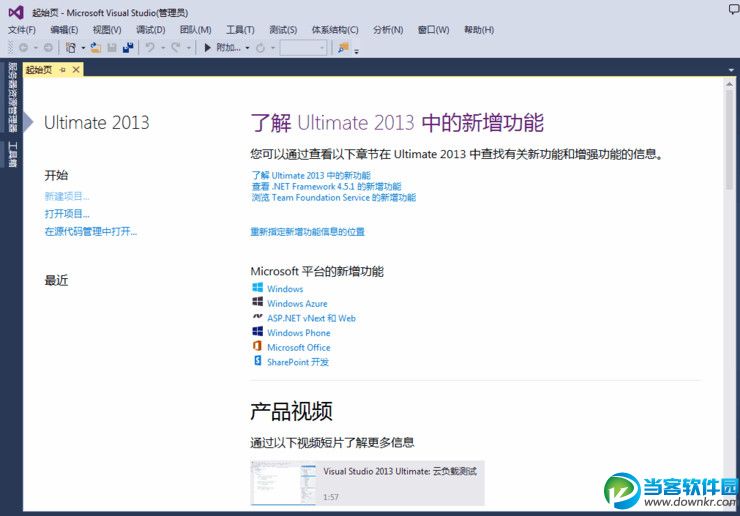The width and height of the screenshot is (740, 516).
Task: Open the ASP.NET vNext 和 Web link
Action: coord(311,318)
